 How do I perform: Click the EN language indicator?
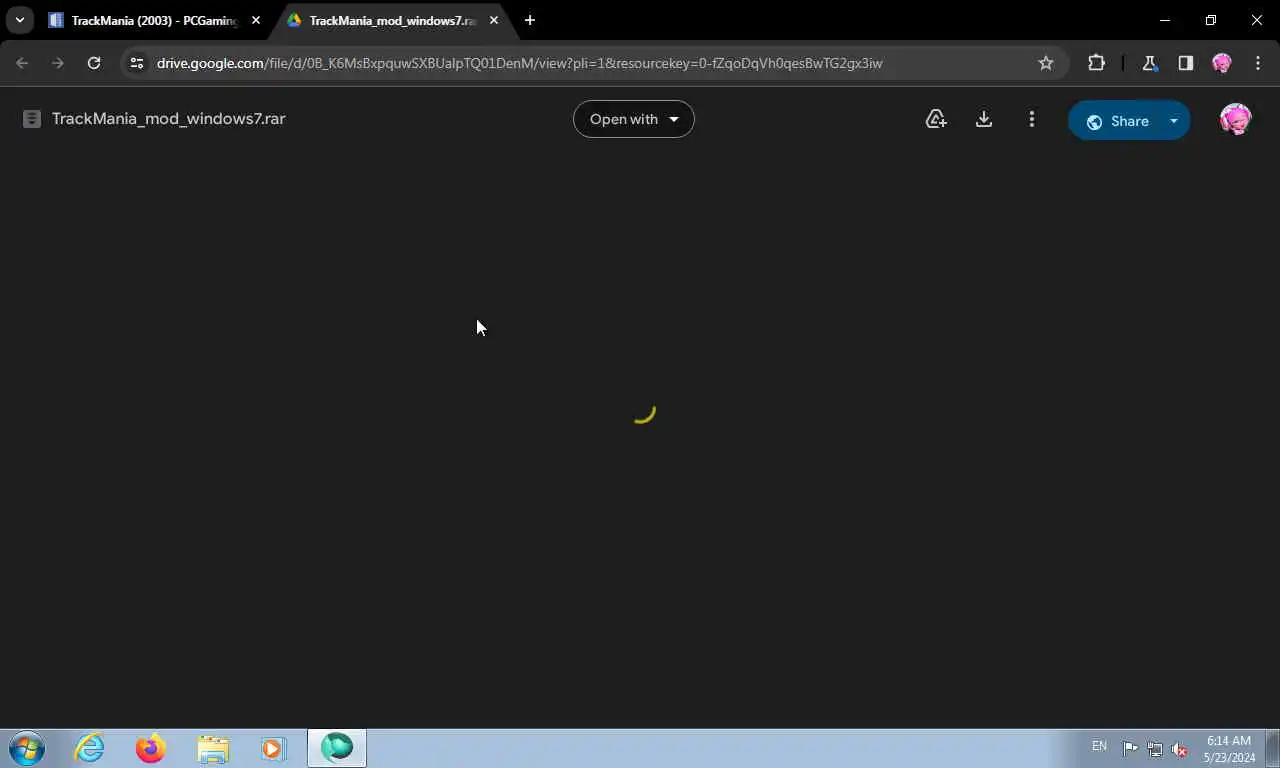(x=1099, y=746)
